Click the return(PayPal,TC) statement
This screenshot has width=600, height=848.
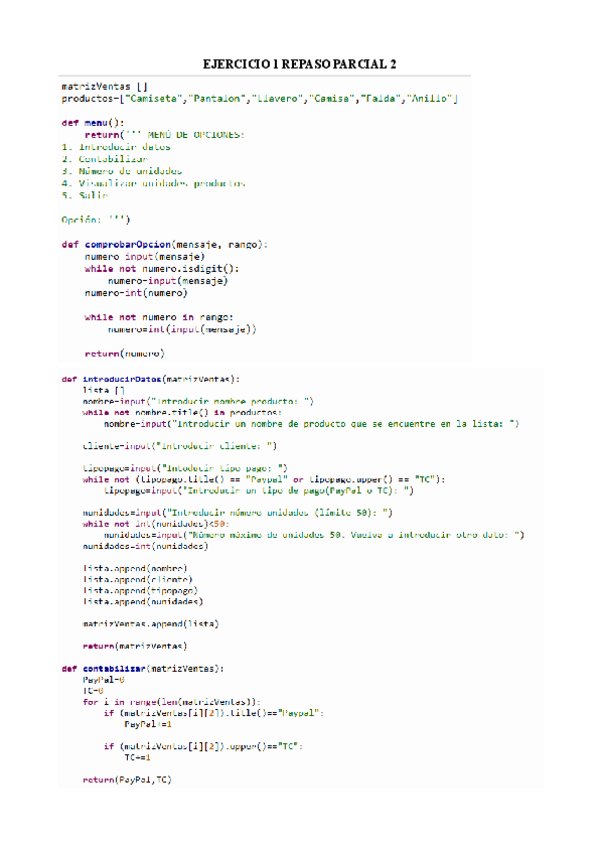127,780
